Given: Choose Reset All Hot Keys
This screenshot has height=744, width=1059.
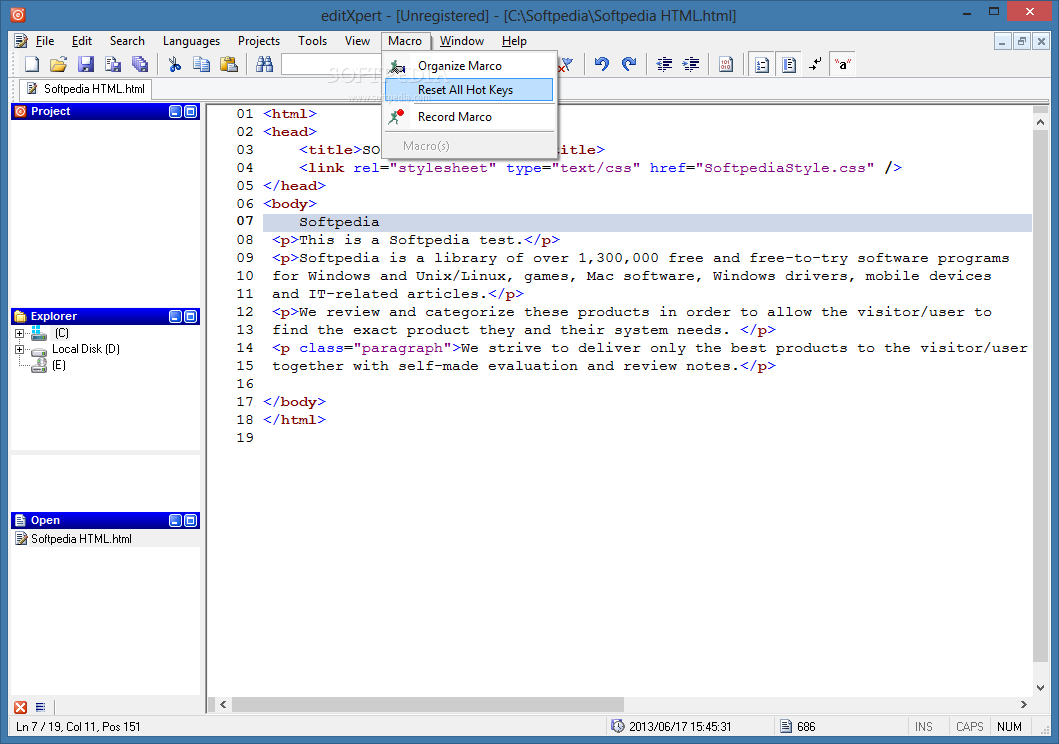Looking at the screenshot, I should coord(469,90).
